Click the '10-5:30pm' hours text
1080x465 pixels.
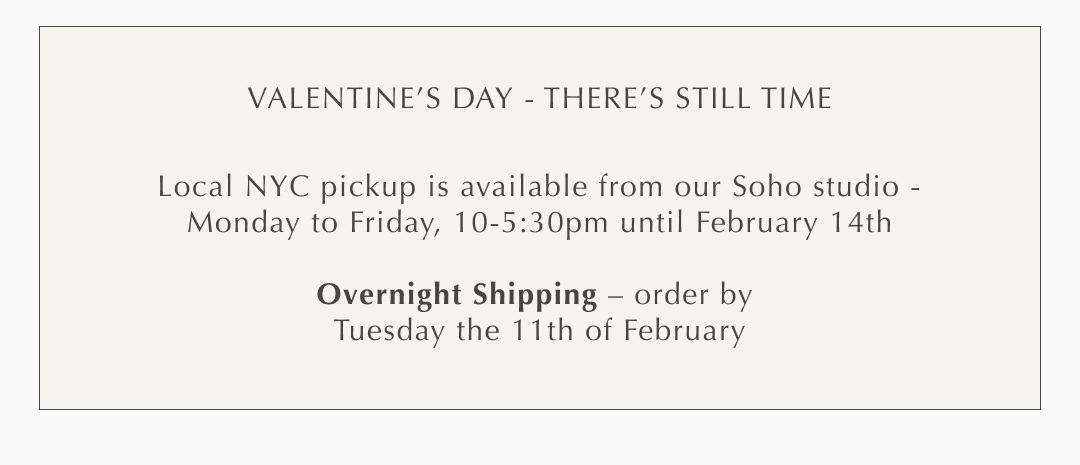[531, 222]
